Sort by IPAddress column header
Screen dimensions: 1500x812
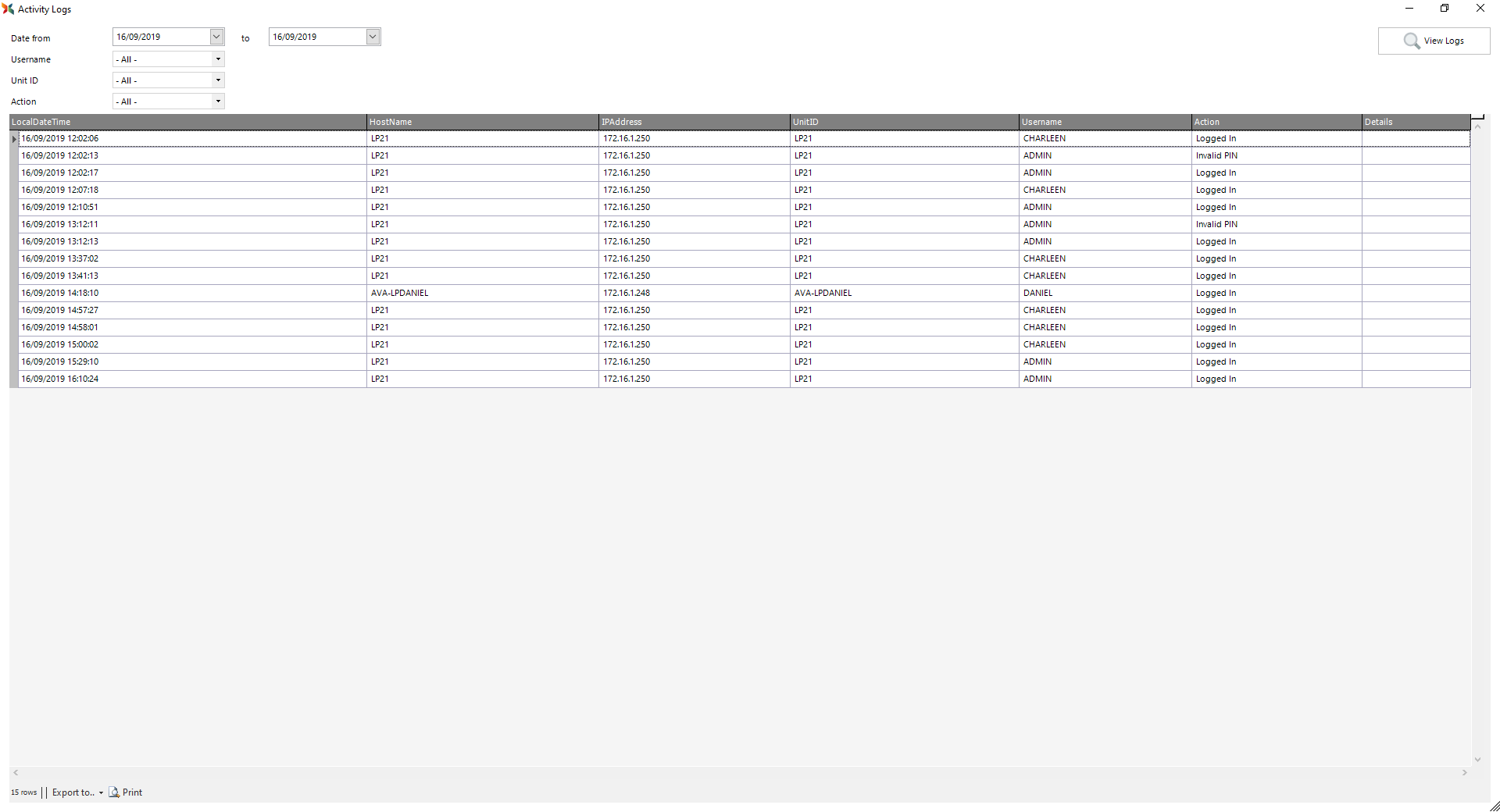[x=694, y=122]
